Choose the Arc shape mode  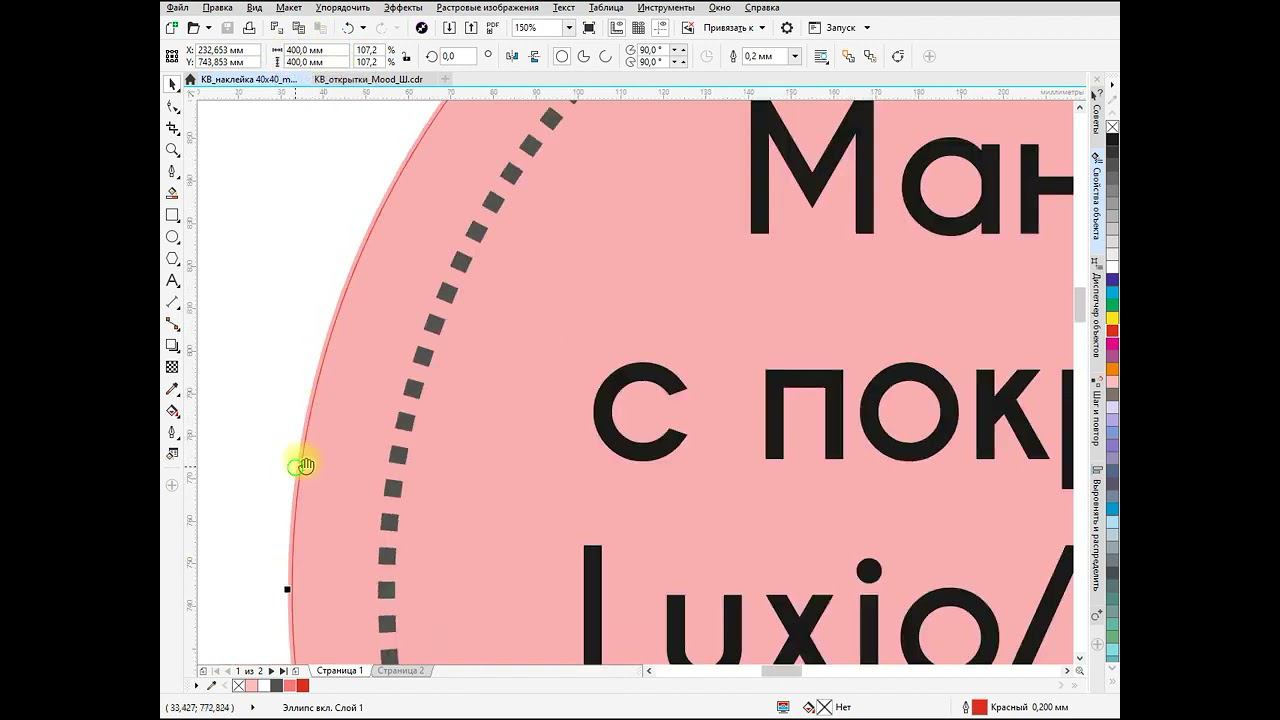(x=606, y=57)
